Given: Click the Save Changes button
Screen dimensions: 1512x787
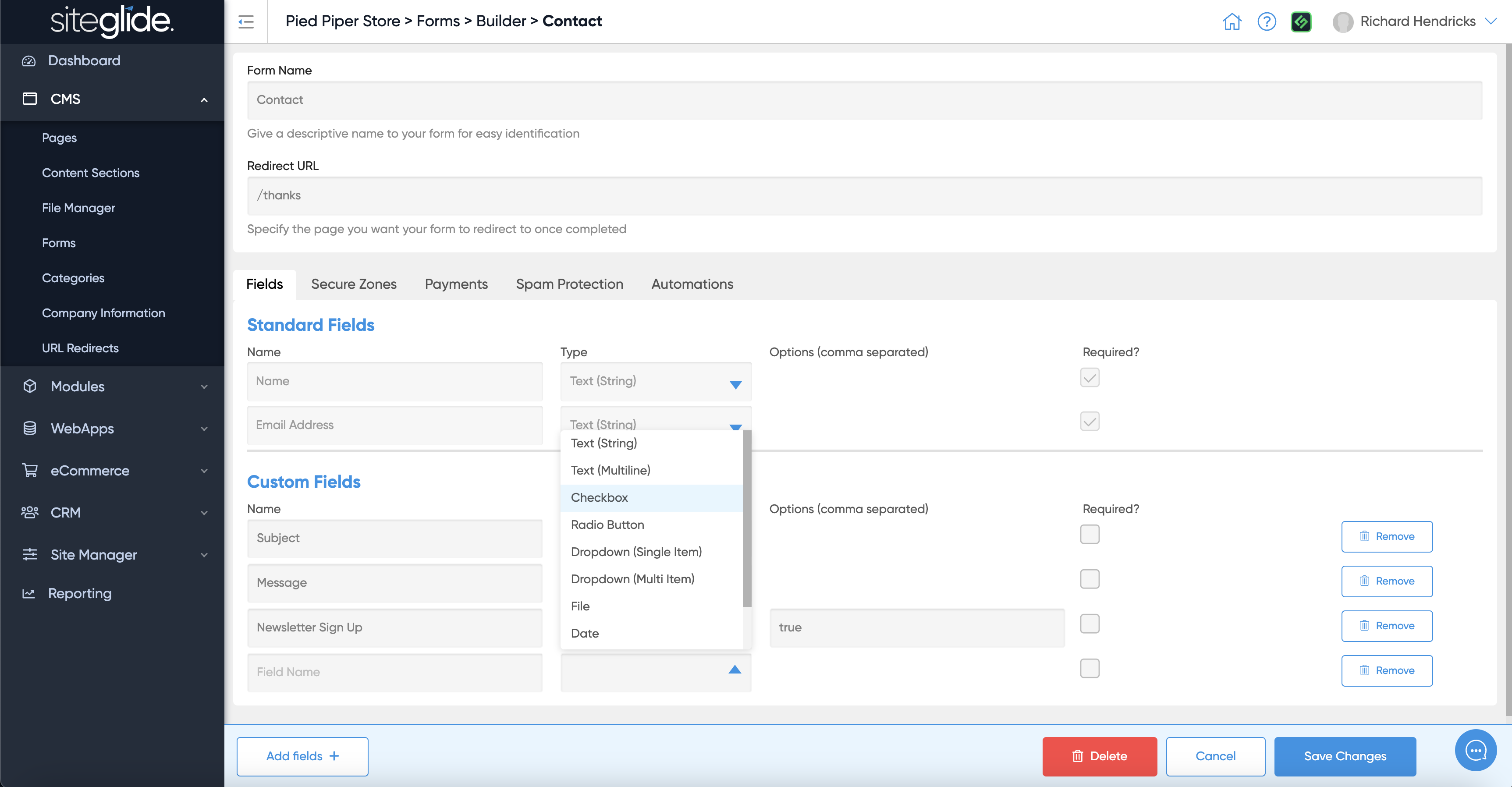Looking at the screenshot, I should click(x=1344, y=756).
